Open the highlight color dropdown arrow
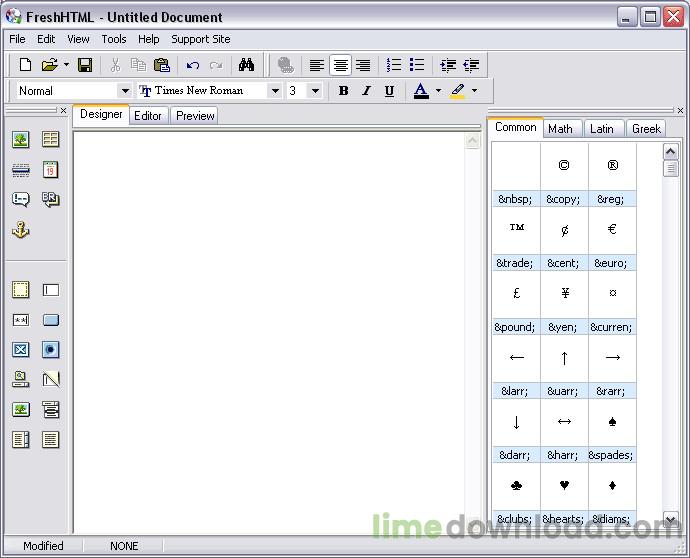Viewport: 690px width, 558px height. pos(474,91)
